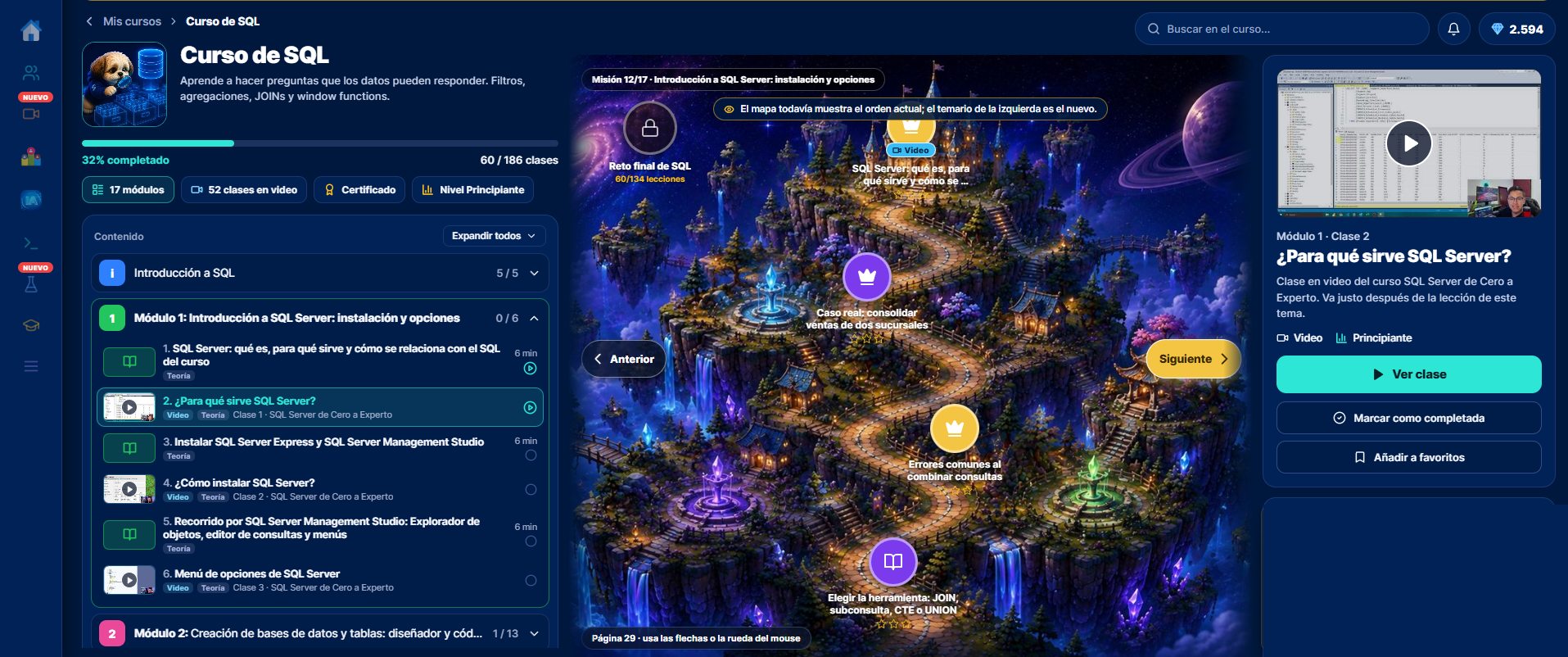Click the Buscar en el curso search field
Screen dimensions: 1568x657
tap(1281, 29)
